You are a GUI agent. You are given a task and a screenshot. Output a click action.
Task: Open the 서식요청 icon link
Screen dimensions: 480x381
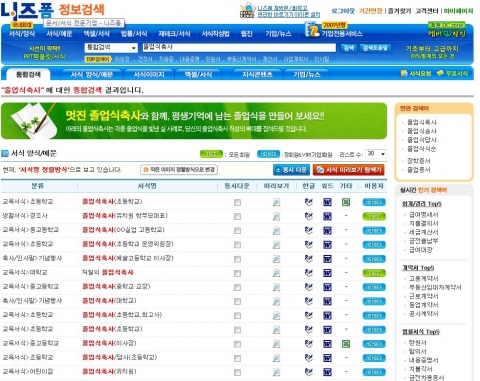point(416,73)
